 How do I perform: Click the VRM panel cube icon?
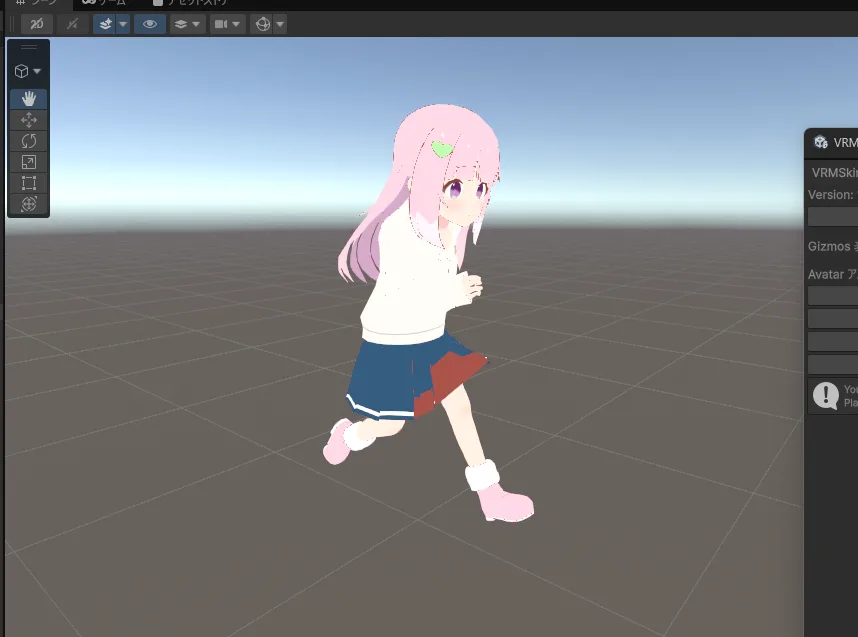(x=820, y=142)
